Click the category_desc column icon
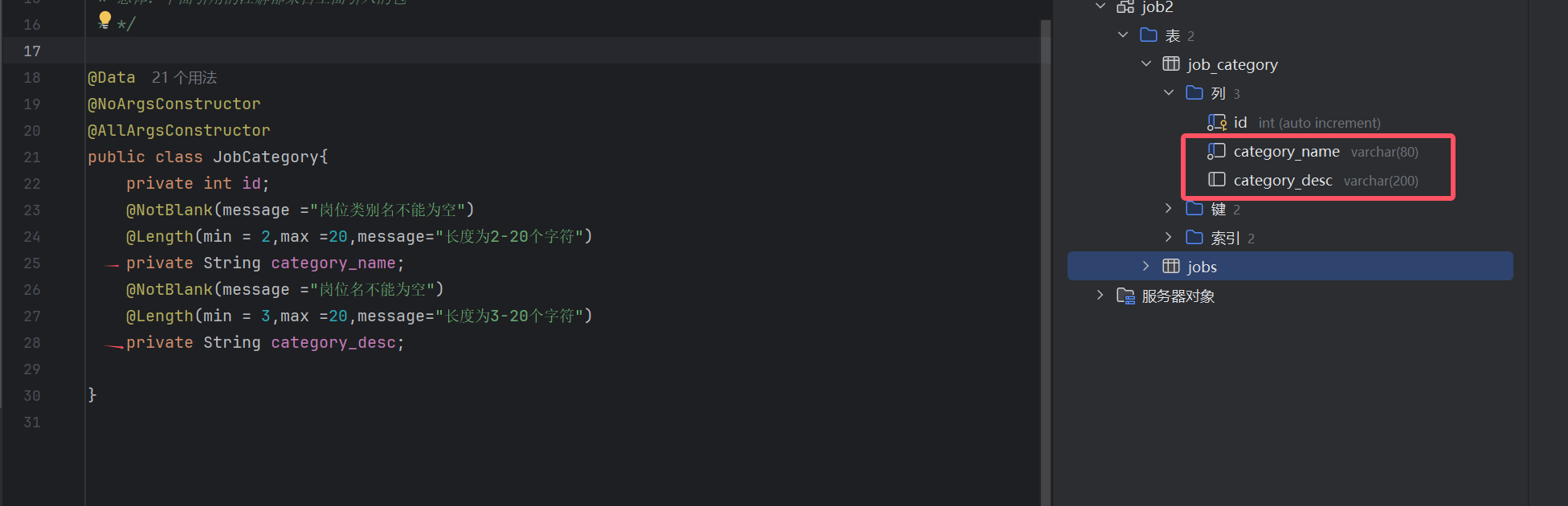1568x506 pixels. pyautogui.click(x=1217, y=180)
